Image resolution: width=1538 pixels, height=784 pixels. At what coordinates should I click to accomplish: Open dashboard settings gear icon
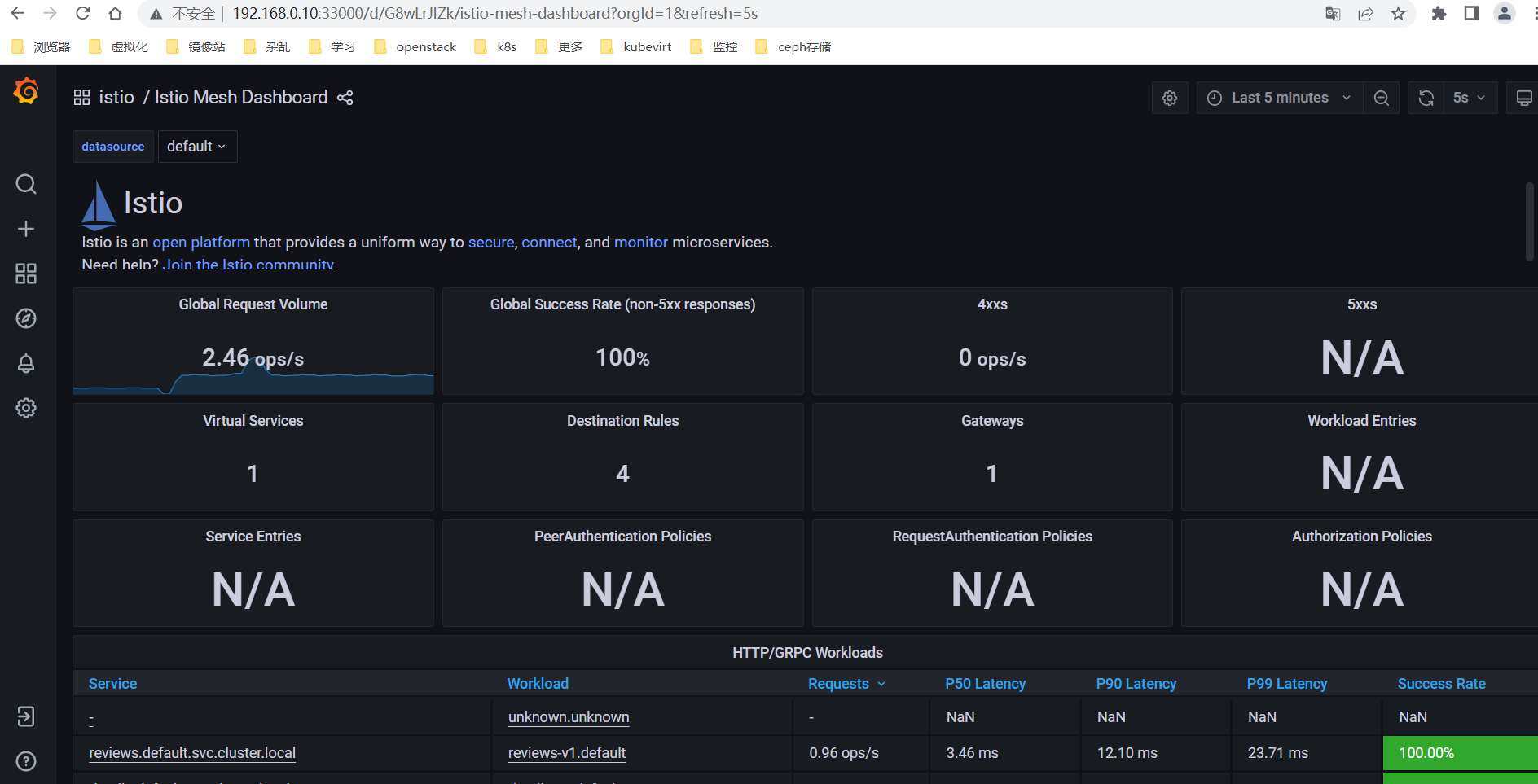click(1170, 98)
